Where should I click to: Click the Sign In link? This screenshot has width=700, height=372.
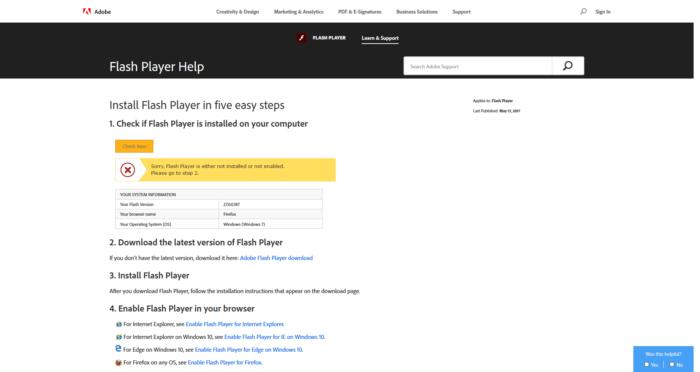click(603, 12)
